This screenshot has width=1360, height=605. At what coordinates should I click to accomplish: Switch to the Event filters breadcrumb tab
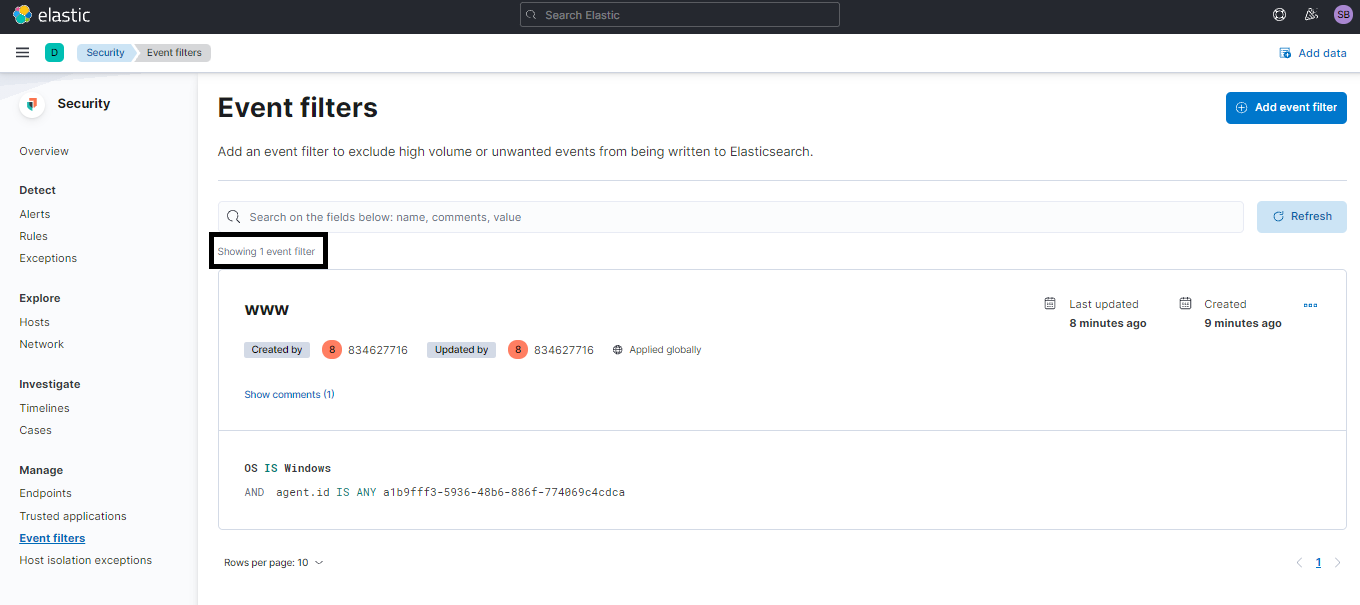tap(174, 52)
